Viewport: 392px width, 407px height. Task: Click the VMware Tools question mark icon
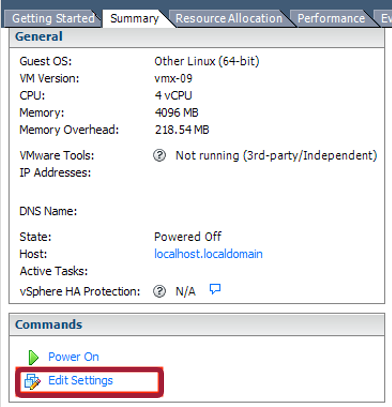159,155
